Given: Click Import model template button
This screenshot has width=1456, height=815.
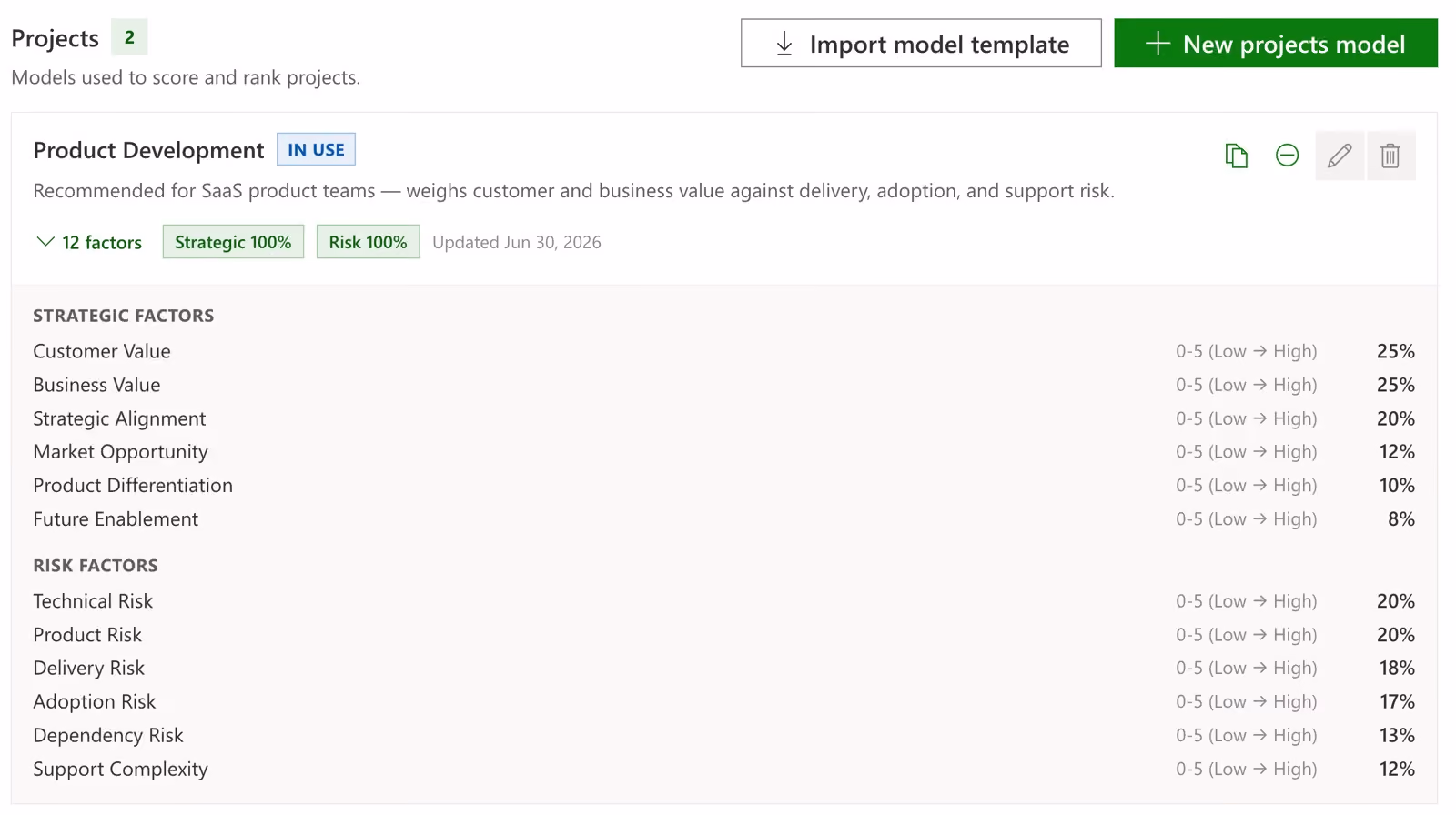Looking at the screenshot, I should pos(921,44).
